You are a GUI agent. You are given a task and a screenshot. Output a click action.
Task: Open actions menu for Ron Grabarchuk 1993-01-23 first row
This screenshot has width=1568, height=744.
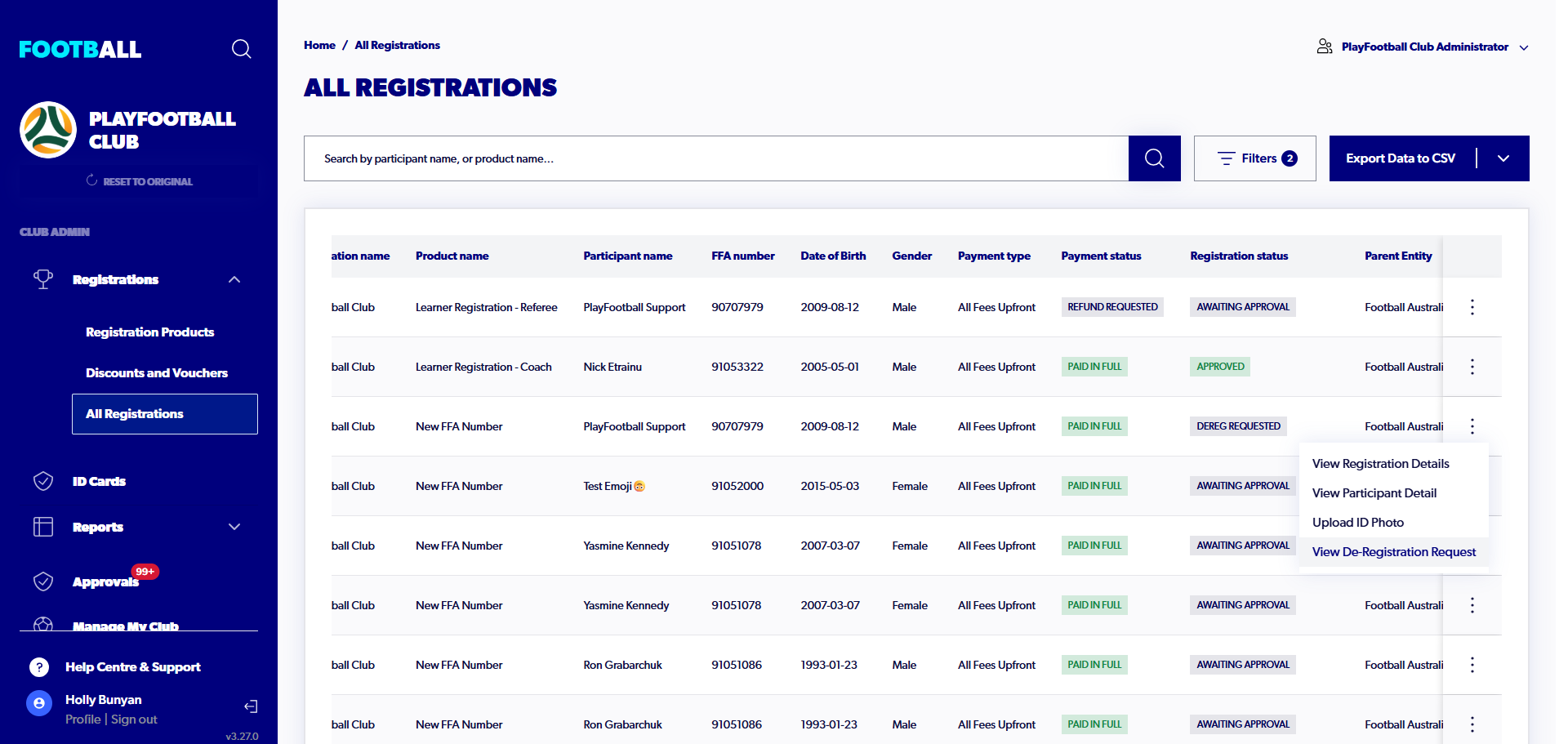pos(1472,665)
